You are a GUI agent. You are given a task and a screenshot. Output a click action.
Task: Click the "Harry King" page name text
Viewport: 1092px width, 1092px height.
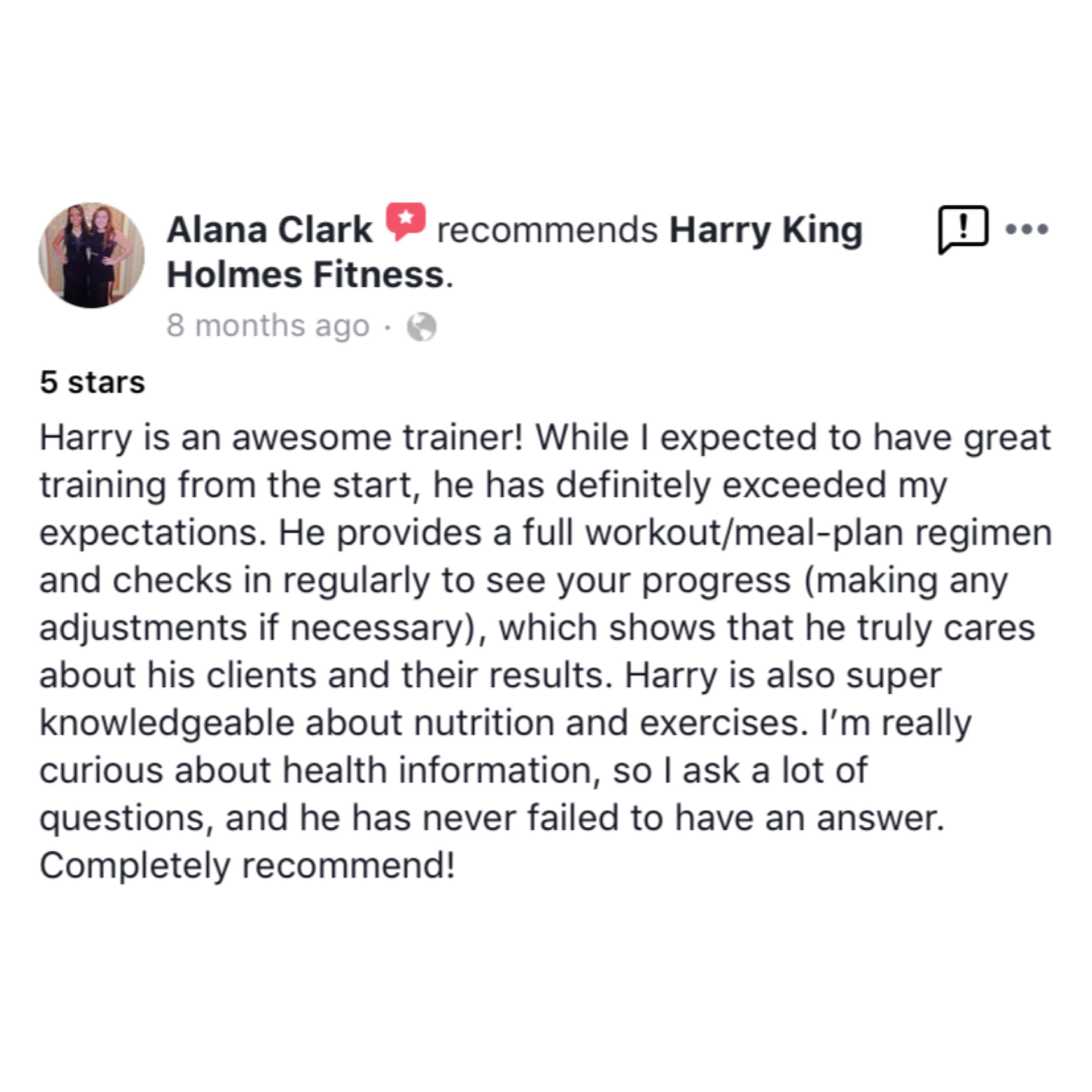coord(765,230)
